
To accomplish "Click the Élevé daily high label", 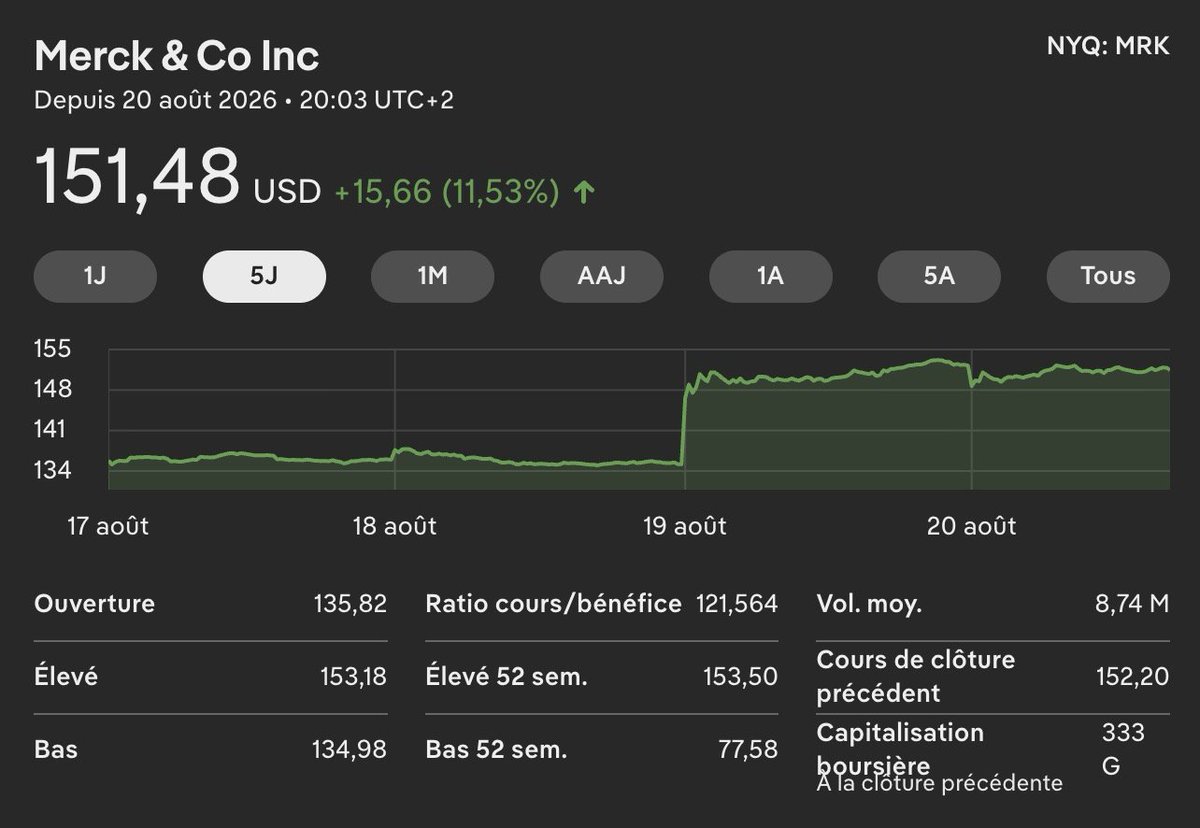I will point(66,676).
